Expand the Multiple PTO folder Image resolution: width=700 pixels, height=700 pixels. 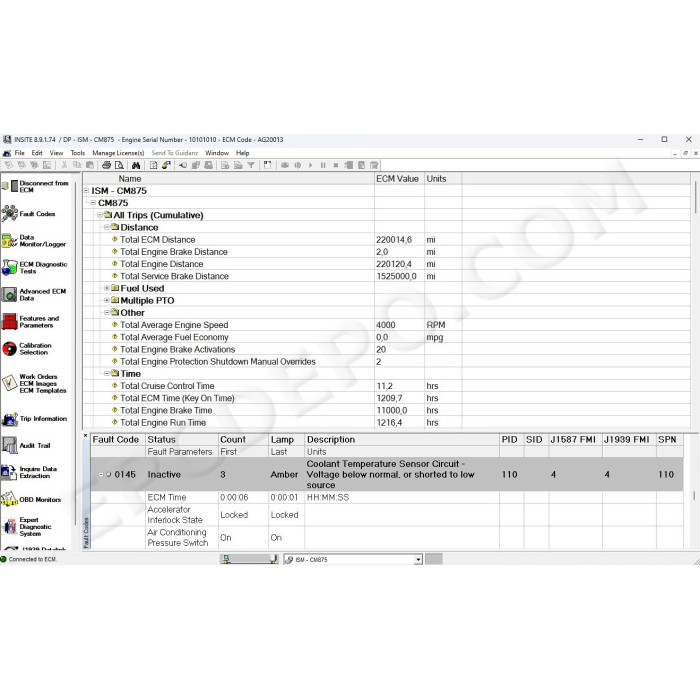pyautogui.click(x=107, y=300)
